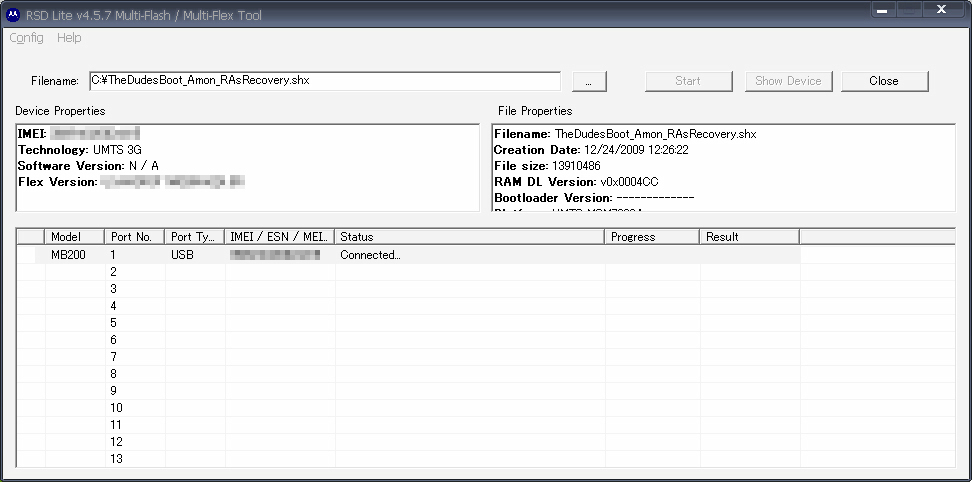Screen dimensions: 972x482
Task: Select port number 4 row
Action: (x=409, y=306)
